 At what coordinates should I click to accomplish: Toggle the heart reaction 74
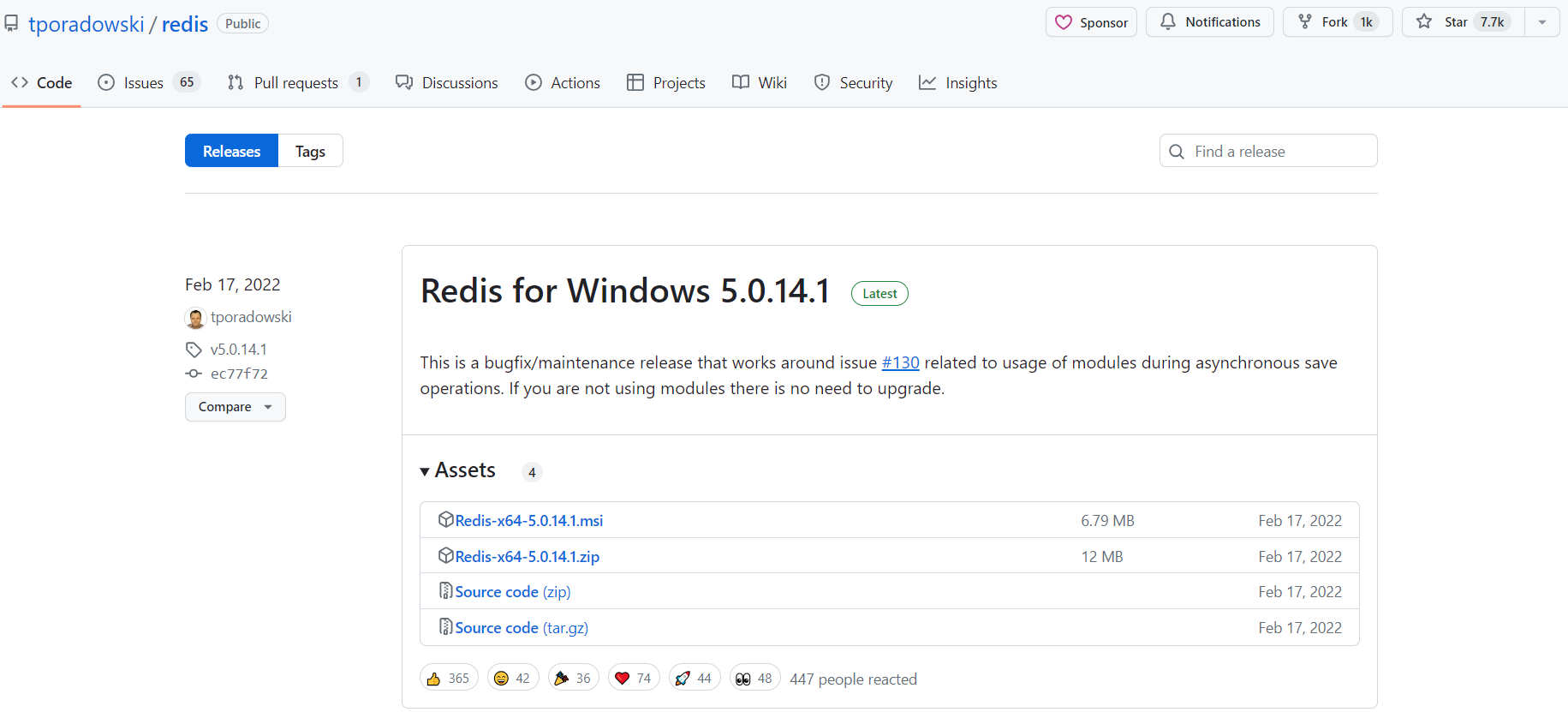(x=634, y=678)
